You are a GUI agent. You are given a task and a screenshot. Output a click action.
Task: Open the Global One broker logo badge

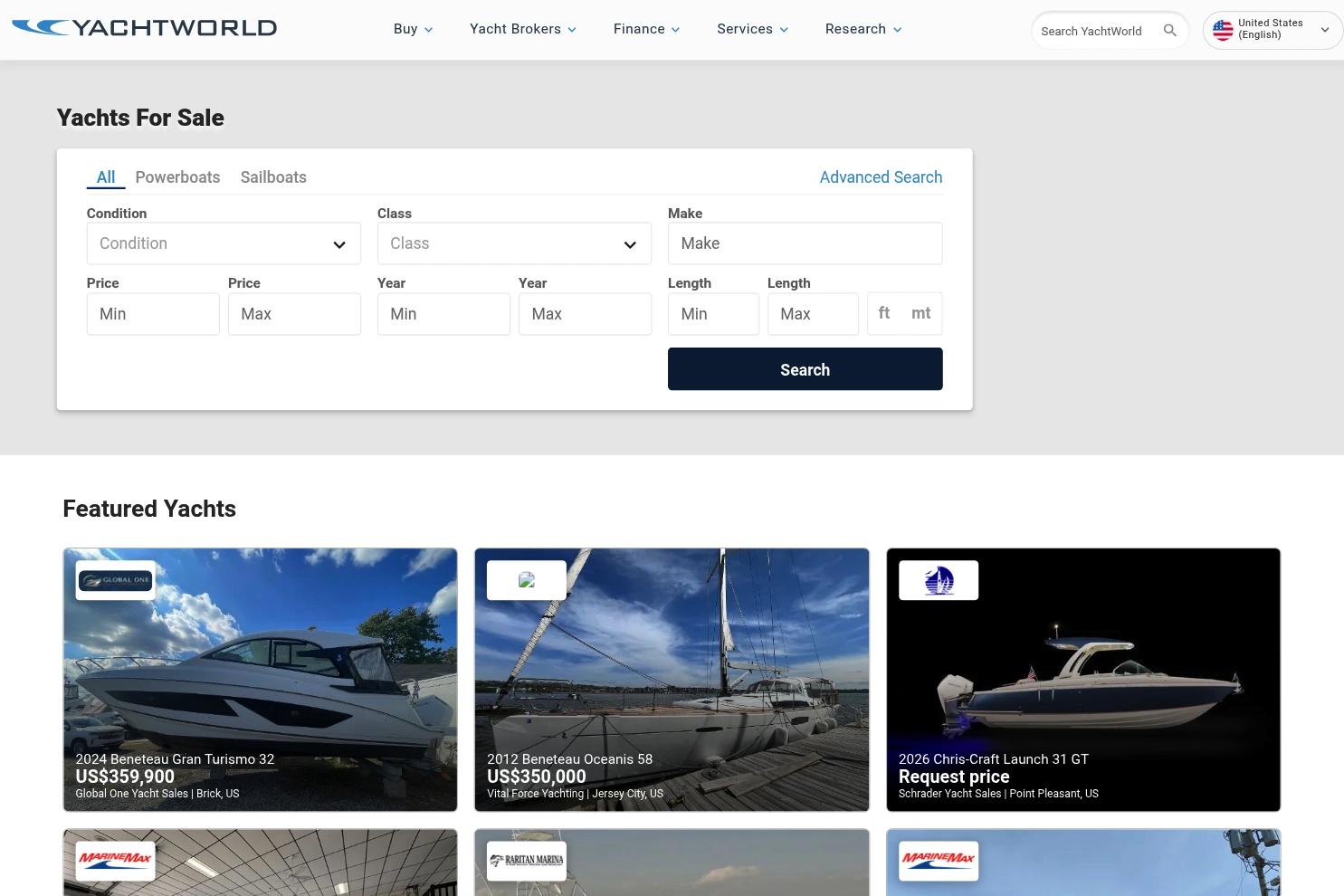(x=115, y=580)
